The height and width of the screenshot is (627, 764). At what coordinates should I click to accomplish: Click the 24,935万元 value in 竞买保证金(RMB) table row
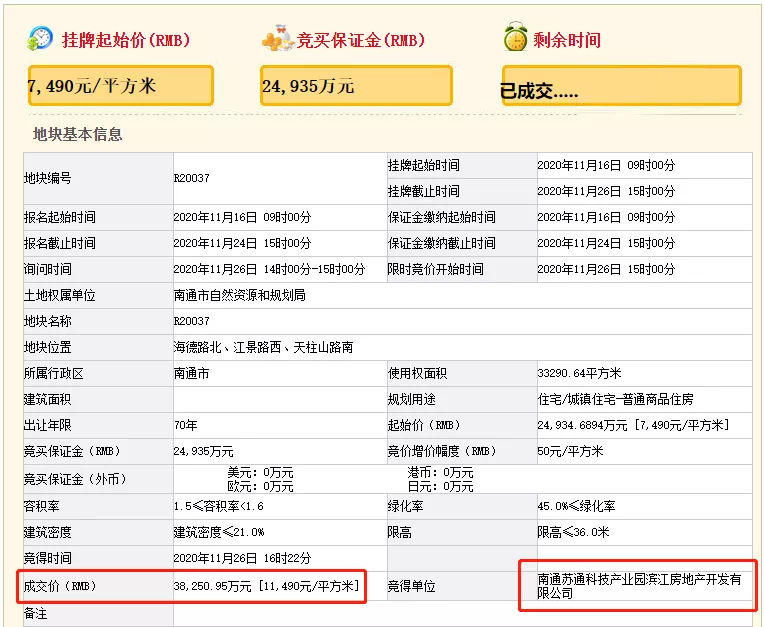point(204,451)
